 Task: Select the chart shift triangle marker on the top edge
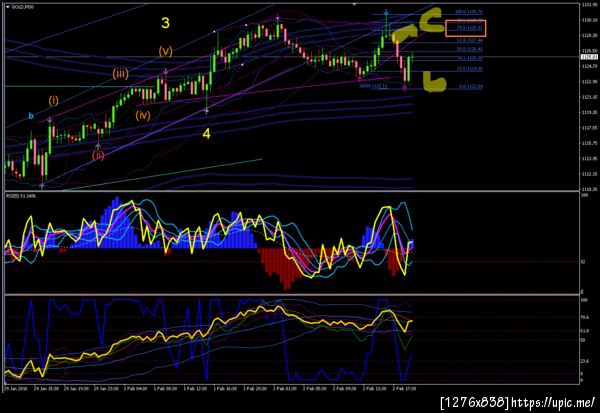tap(354, 4)
